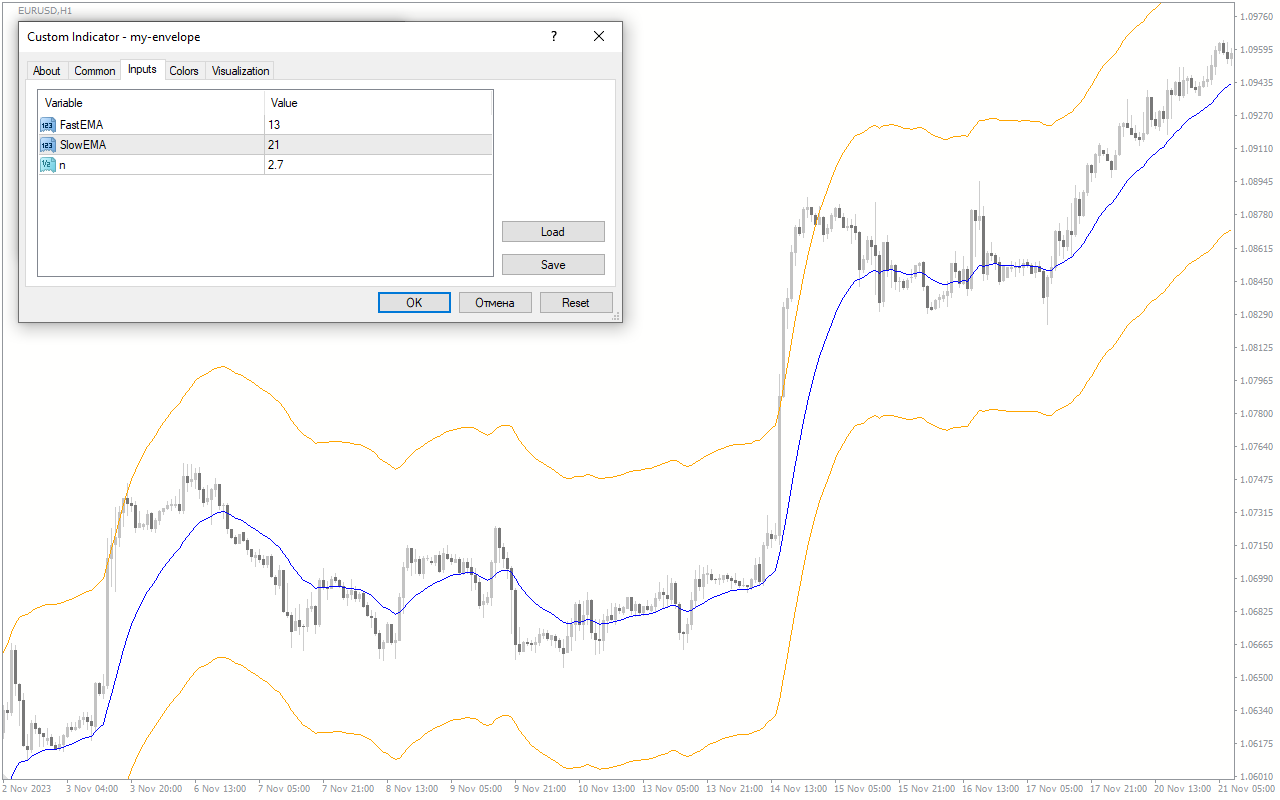
Task: Click the 14 Nov 13:00 time label
Action: coord(800,789)
